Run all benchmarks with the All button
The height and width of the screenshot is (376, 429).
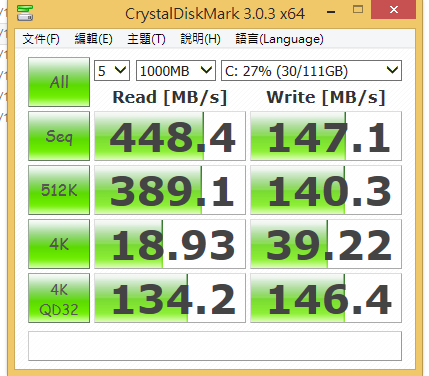59,82
